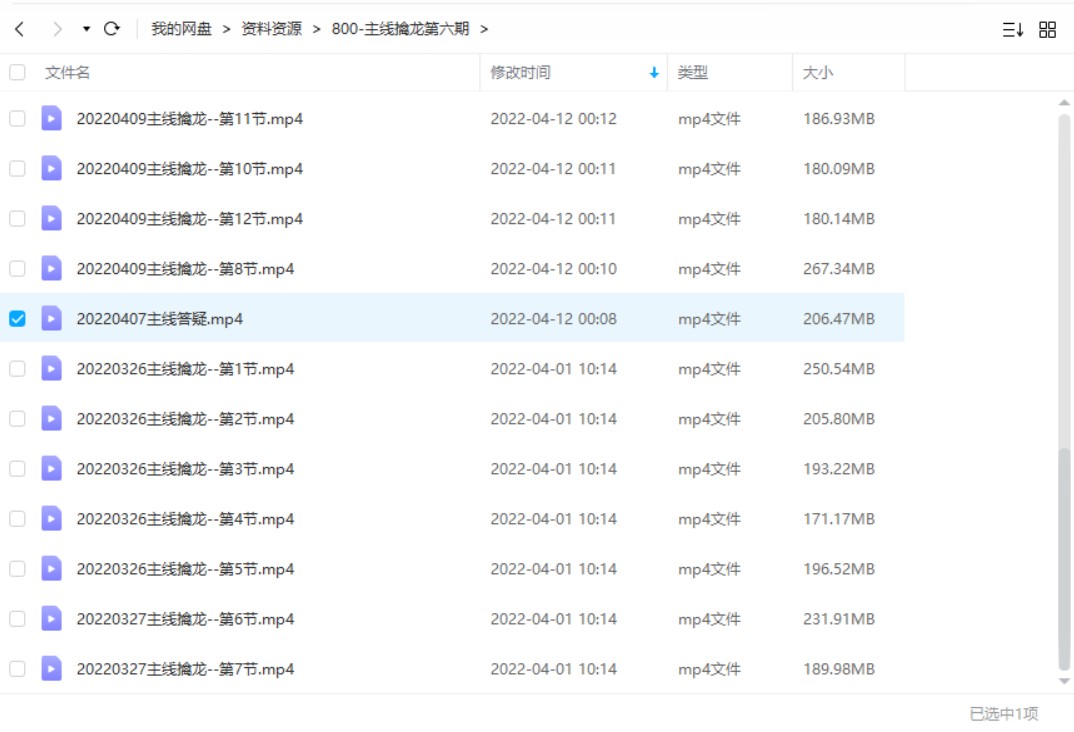Screen dimensions: 1074x732
Task: Select file 20220326主线擒龙--第3节.mp4
Action: pyautogui.click(x=186, y=468)
